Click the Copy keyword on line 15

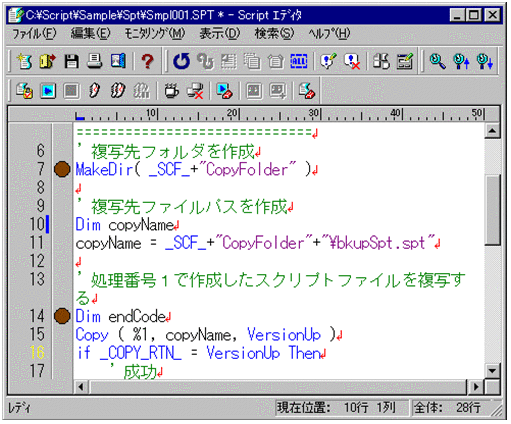92,334
